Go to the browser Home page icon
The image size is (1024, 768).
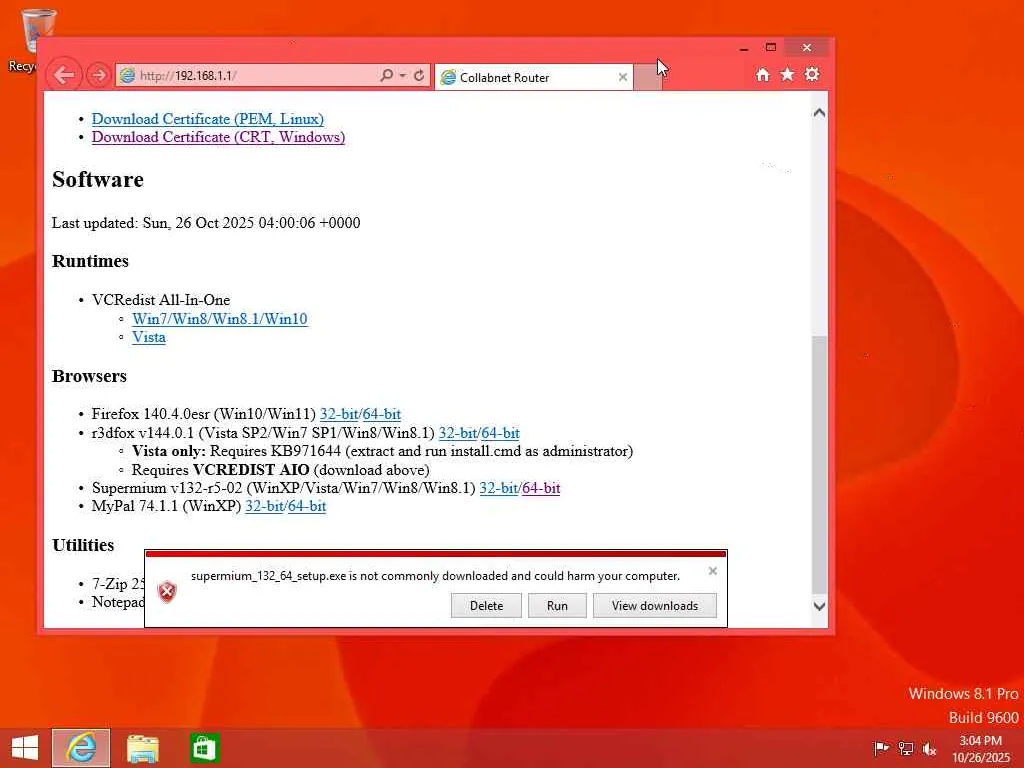coord(763,74)
